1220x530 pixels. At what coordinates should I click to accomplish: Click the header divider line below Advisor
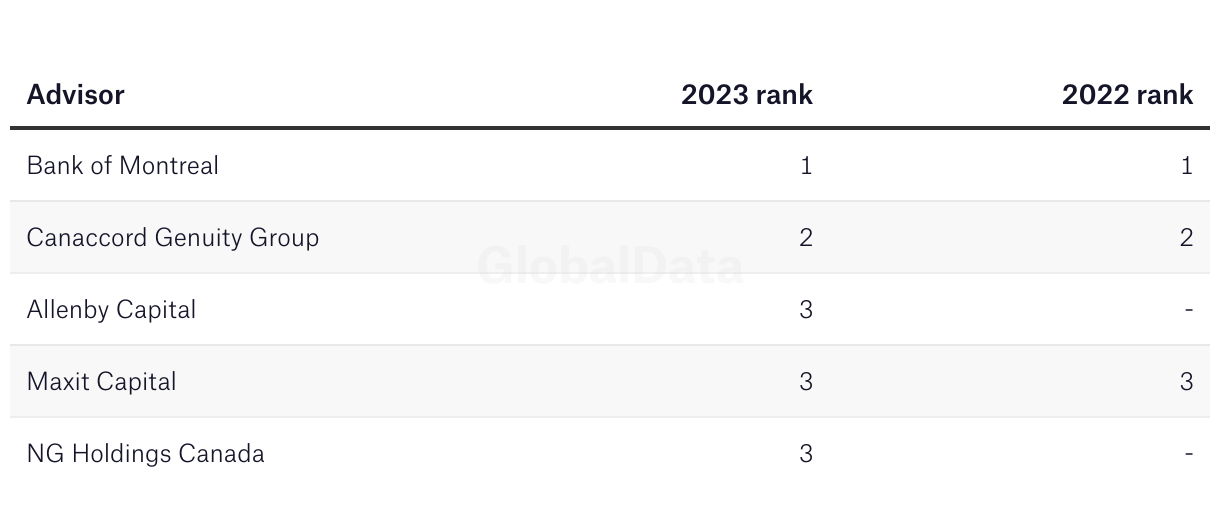pos(610,128)
